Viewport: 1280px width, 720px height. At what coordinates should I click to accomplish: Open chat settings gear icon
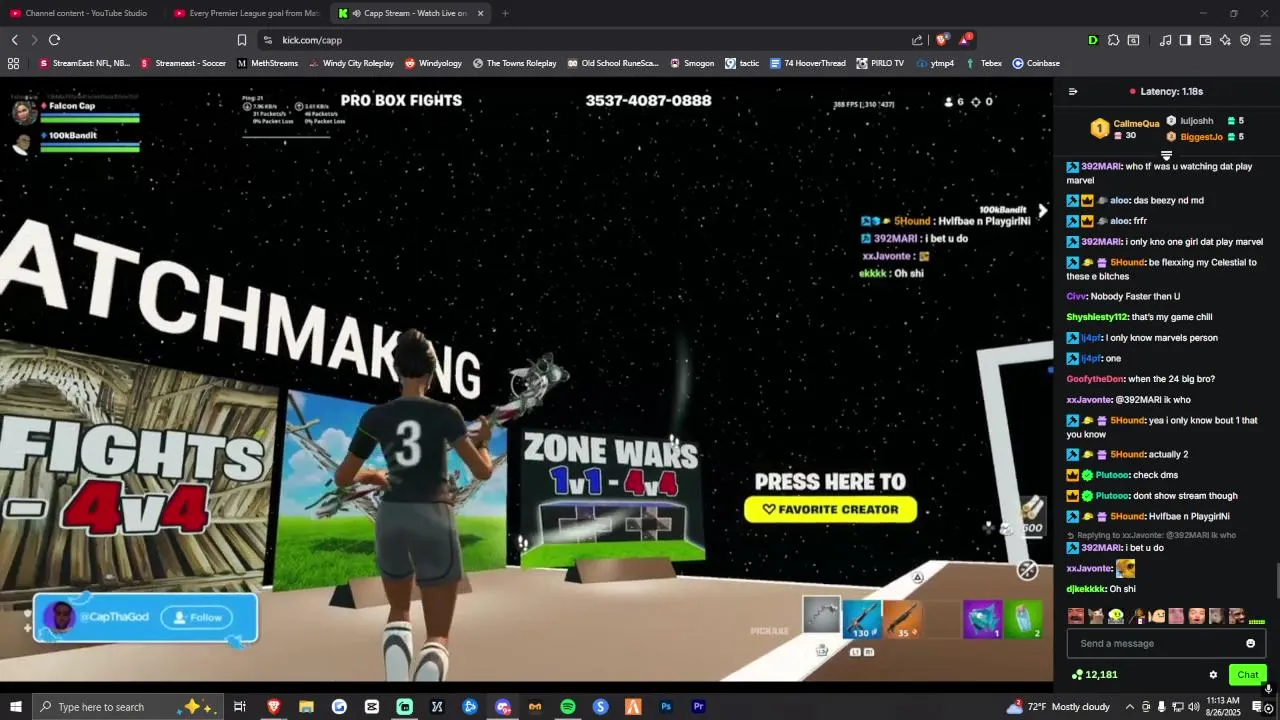coord(1213,675)
